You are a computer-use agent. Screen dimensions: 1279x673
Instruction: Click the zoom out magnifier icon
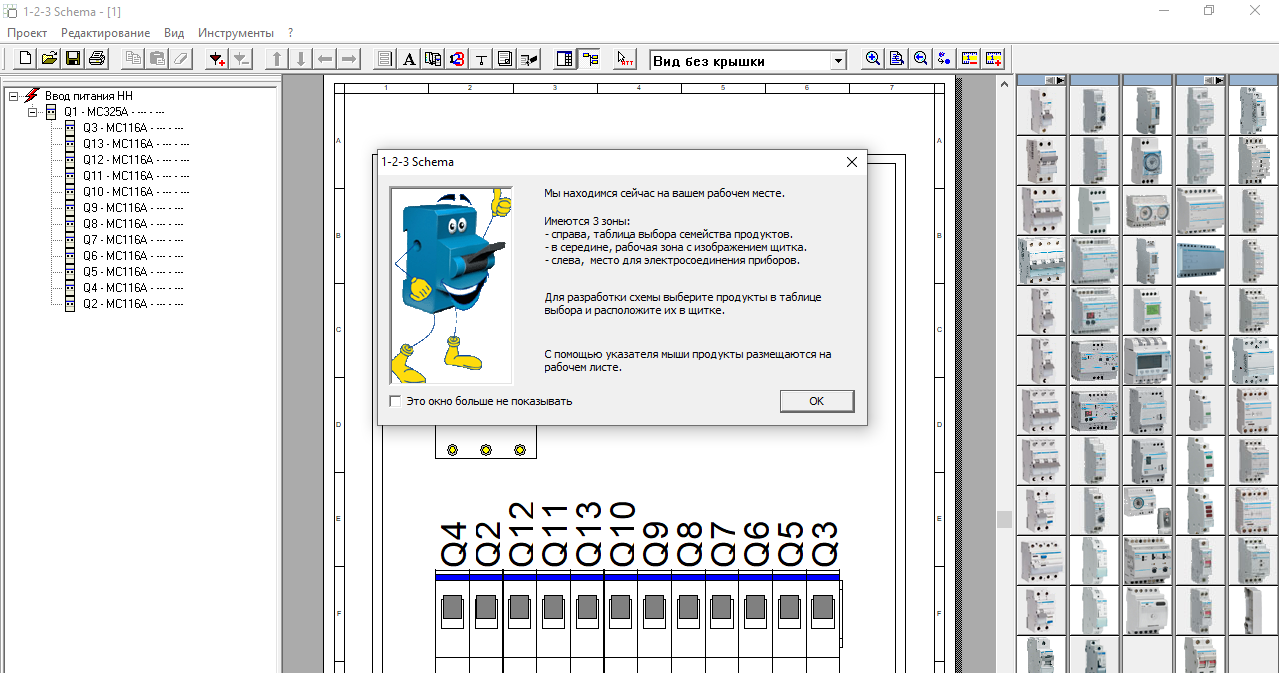point(921,59)
